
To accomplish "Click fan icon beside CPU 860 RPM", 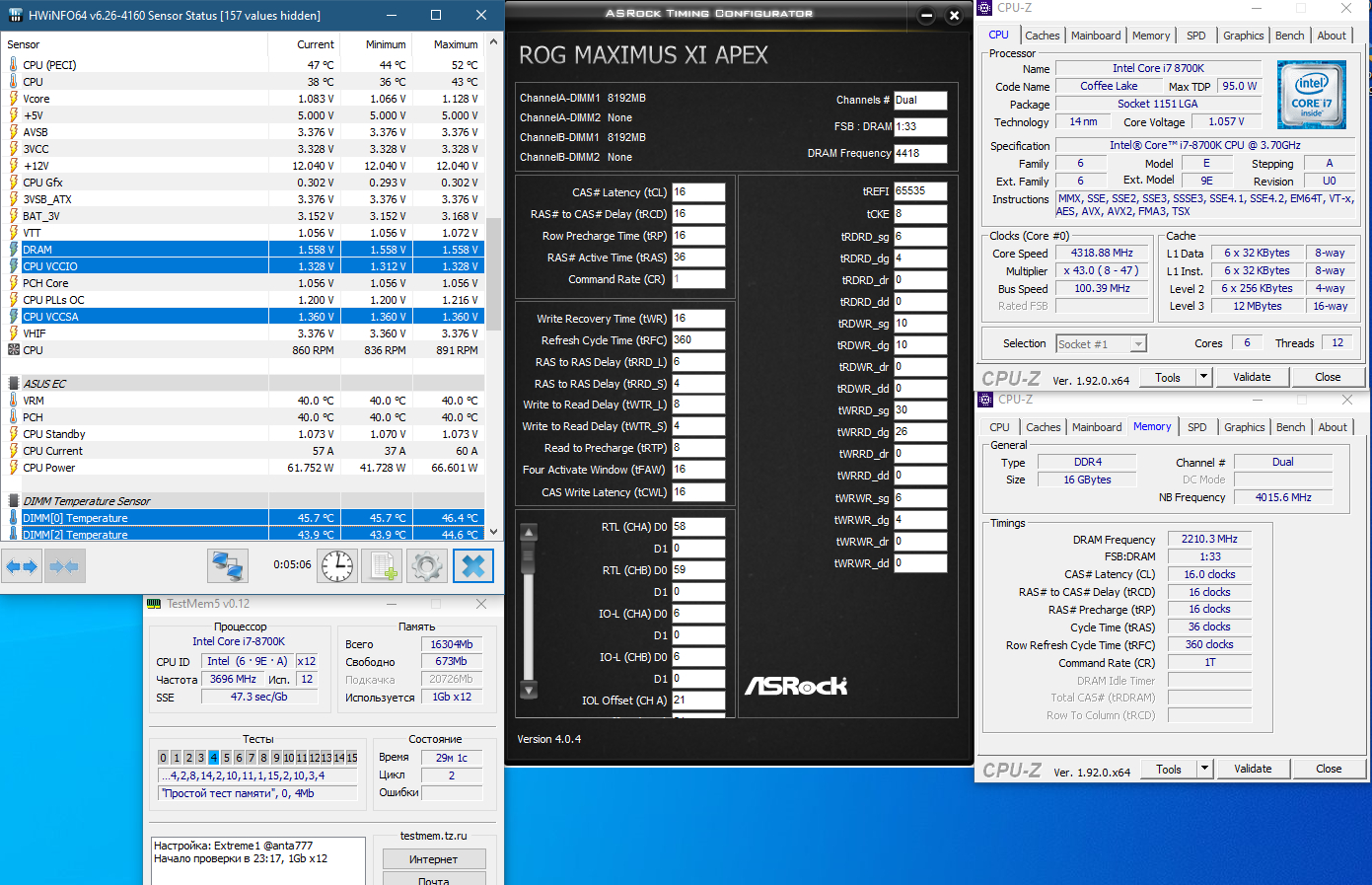I will click(14, 350).
